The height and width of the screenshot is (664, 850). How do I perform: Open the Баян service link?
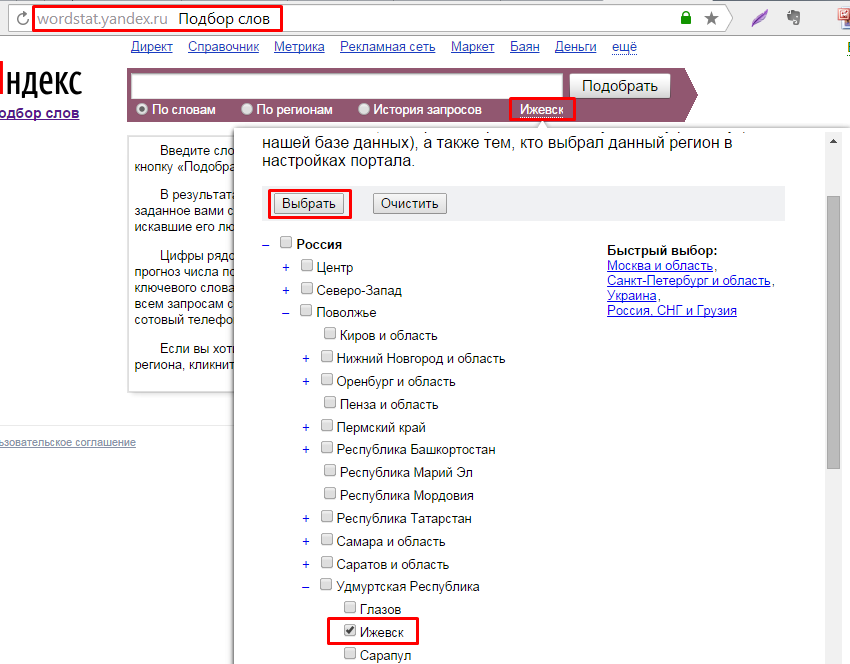525,47
